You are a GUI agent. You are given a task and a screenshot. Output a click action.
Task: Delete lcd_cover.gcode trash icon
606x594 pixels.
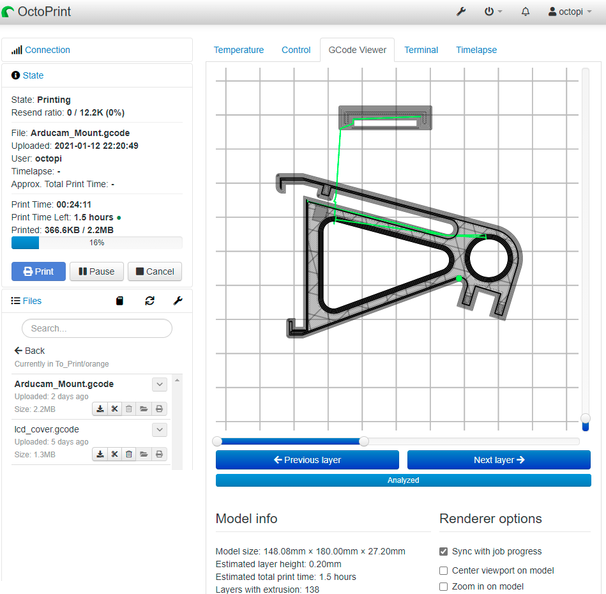(129, 454)
